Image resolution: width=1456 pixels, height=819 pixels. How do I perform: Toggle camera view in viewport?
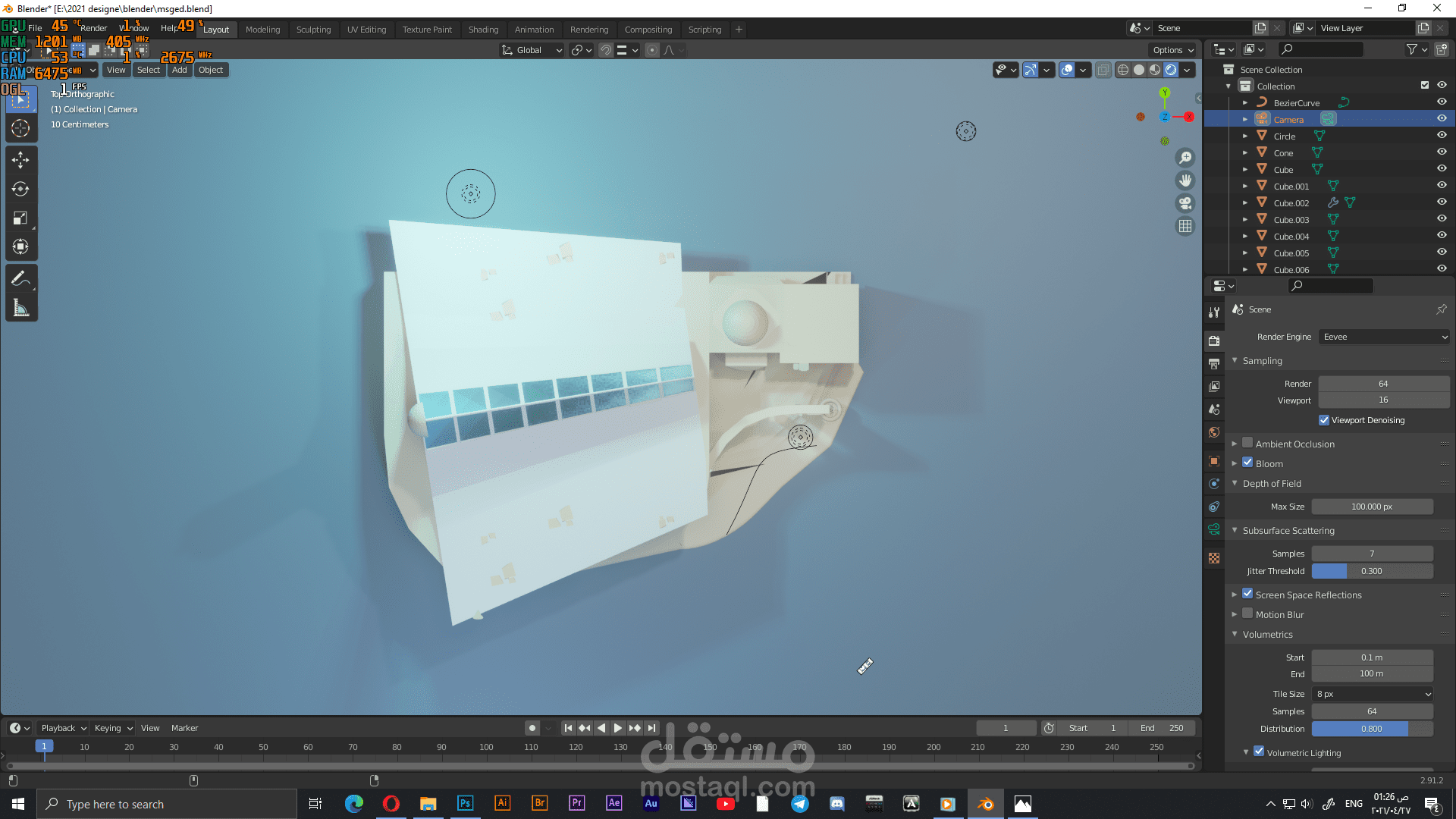[x=1185, y=203]
